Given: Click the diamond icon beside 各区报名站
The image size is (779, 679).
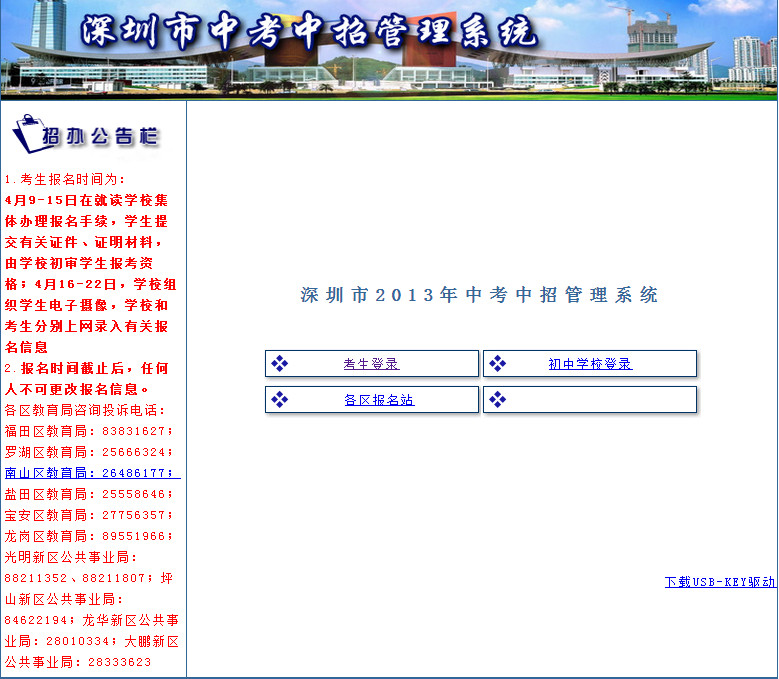Looking at the screenshot, I should [x=280, y=399].
